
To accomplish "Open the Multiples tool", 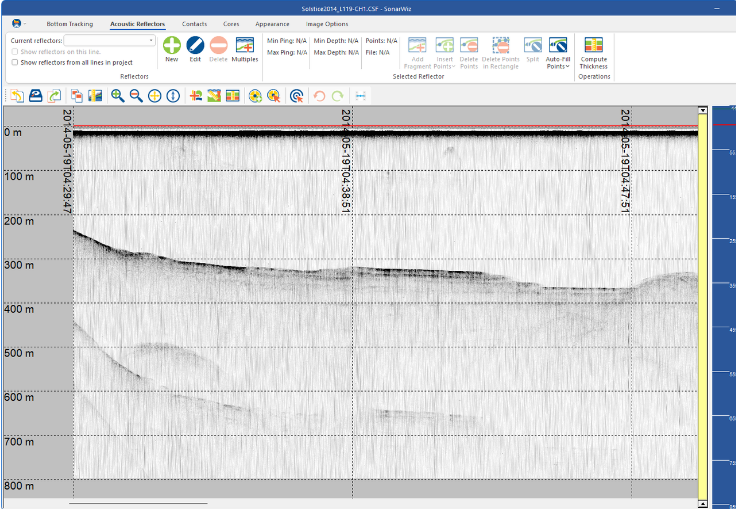I will (x=244, y=45).
